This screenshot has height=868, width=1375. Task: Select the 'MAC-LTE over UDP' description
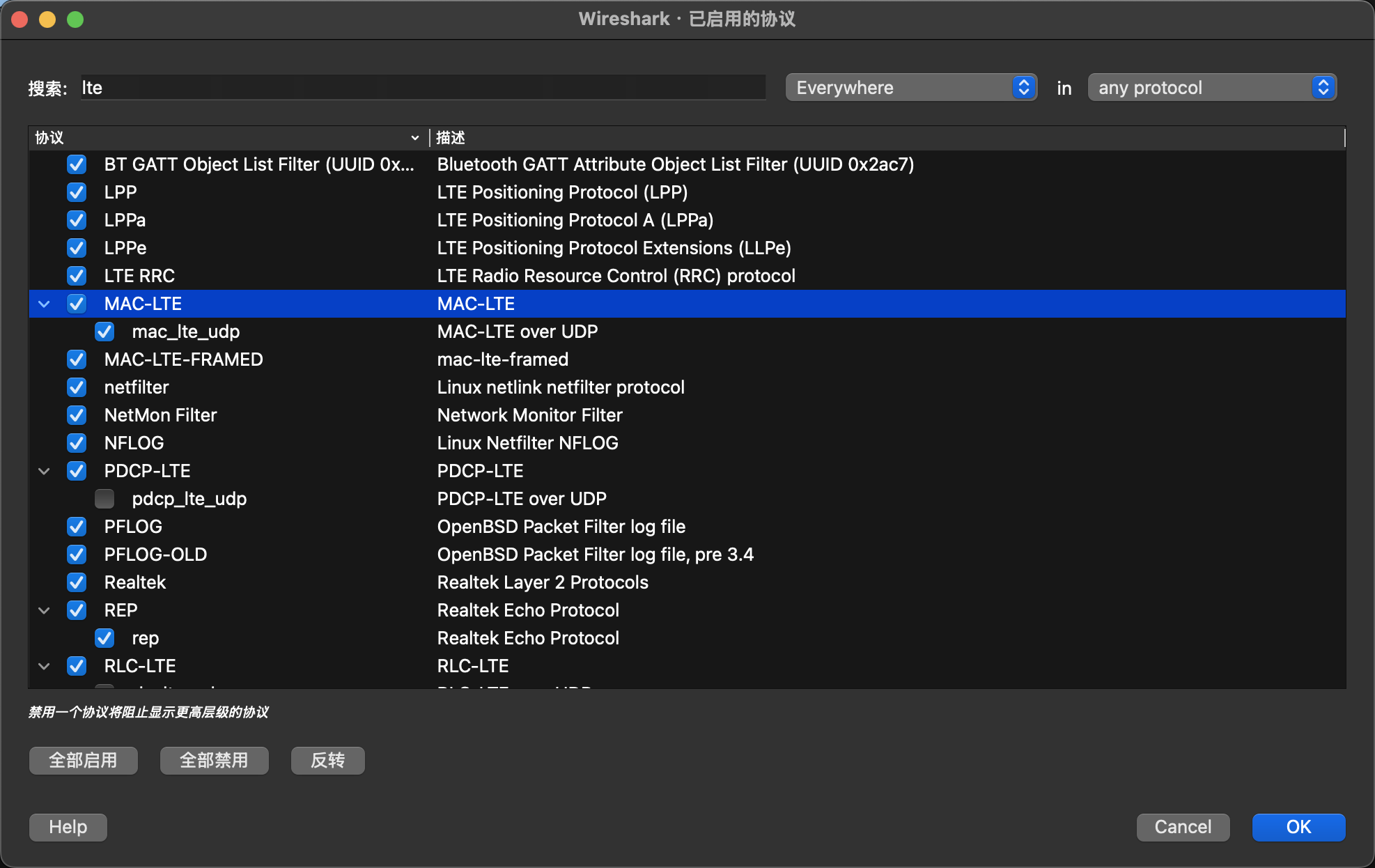point(518,332)
